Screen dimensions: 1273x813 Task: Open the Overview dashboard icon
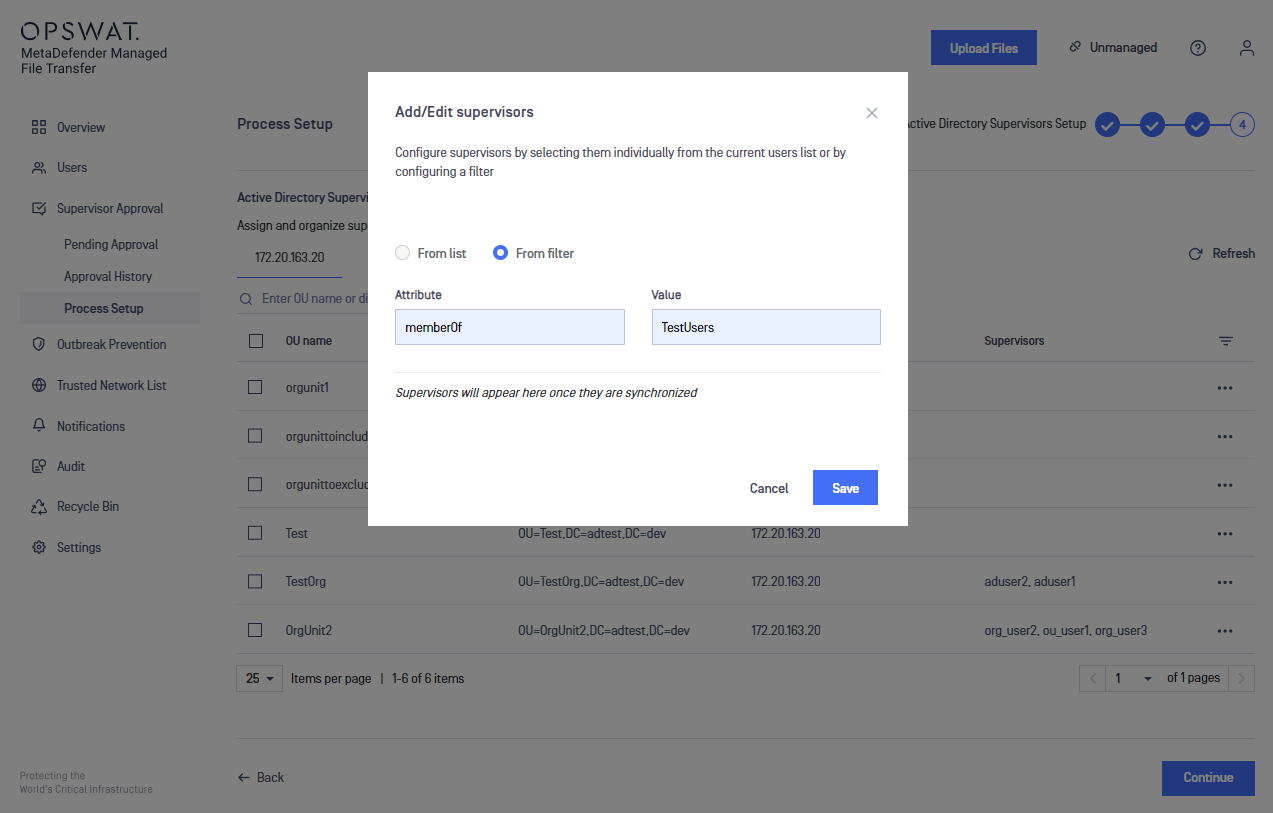click(39, 127)
